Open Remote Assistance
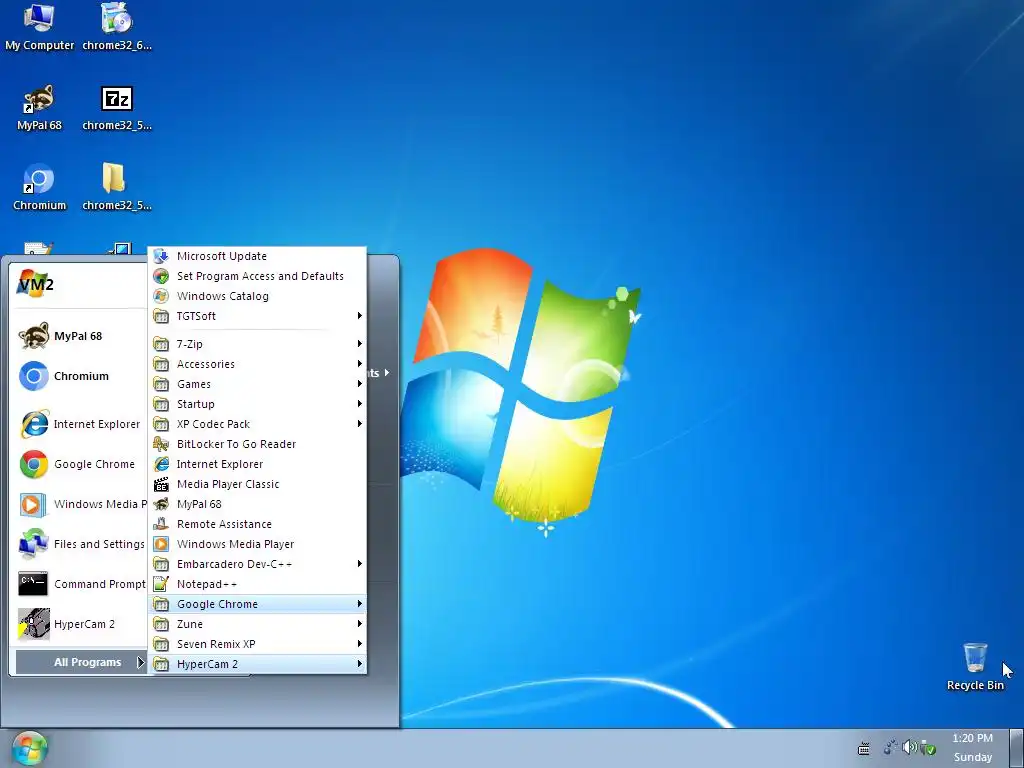The width and height of the screenshot is (1024, 768). click(257, 524)
